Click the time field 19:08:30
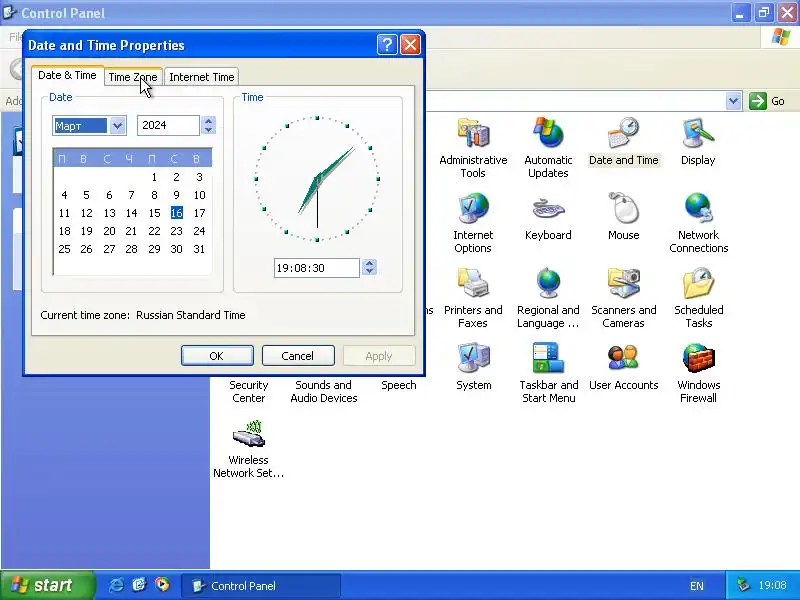The width and height of the screenshot is (800, 600). [x=317, y=268]
